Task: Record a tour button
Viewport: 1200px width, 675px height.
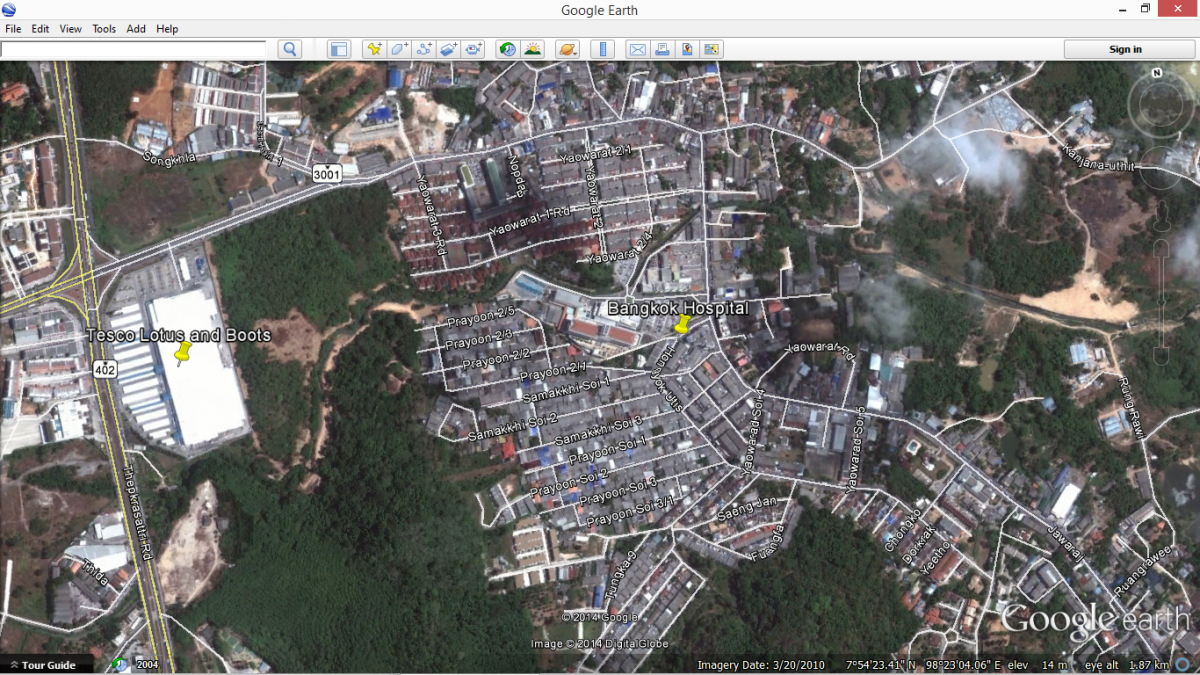Action: coord(474,49)
